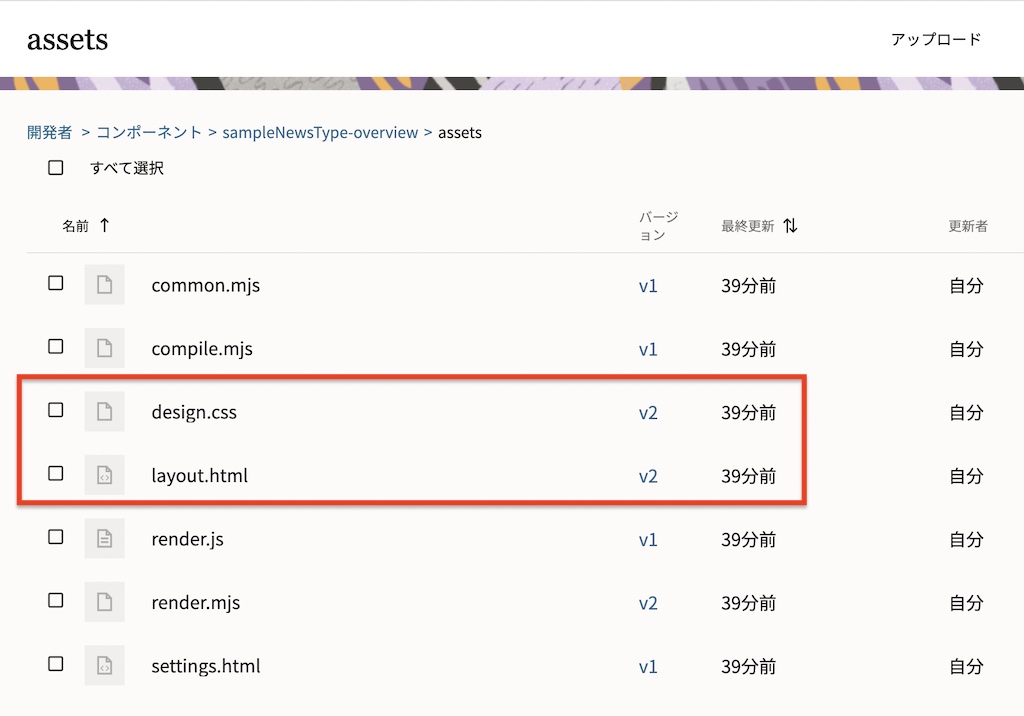The width and height of the screenshot is (1024, 716).
Task: Click the file icon beside render.mjs
Action: [x=104, y=603]
